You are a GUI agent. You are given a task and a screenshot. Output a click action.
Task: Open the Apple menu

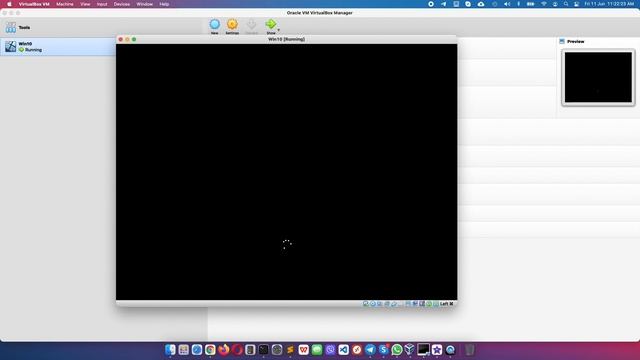coord(9,4)
